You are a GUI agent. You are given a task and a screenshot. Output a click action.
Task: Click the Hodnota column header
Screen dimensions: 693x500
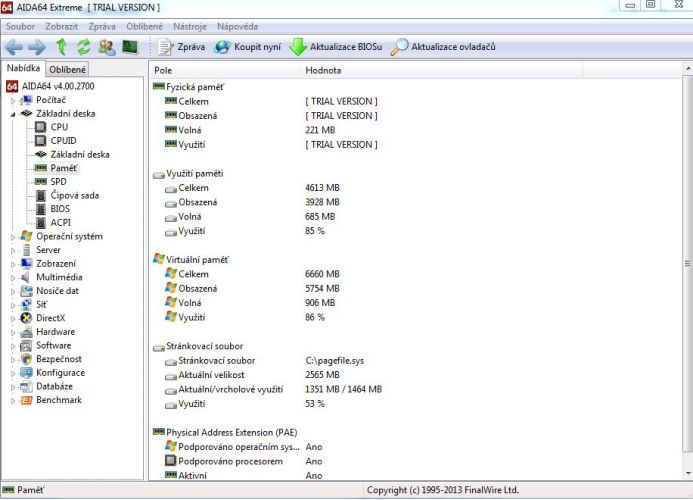pyautogui.click(x=442, y=70)
